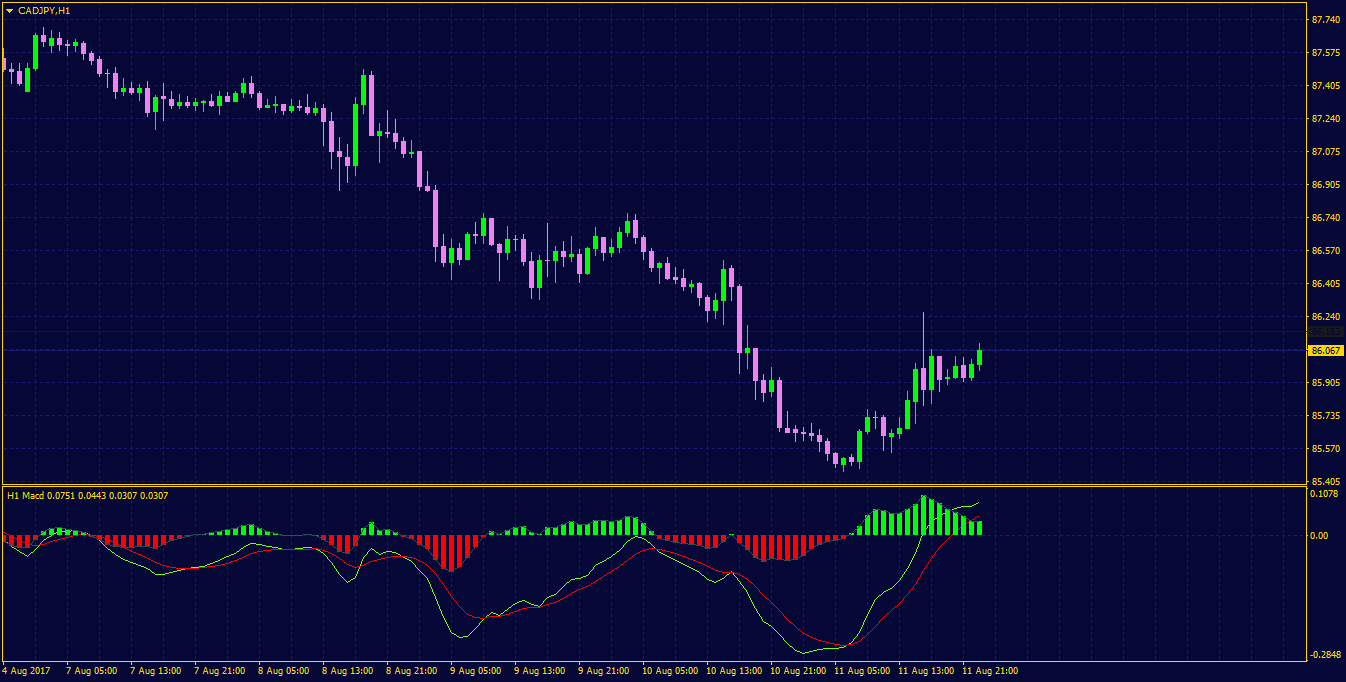1346x682 pixels.
Task: Open the dropdown arrow beside CADJPY,H1
Action: click(10, 10)
